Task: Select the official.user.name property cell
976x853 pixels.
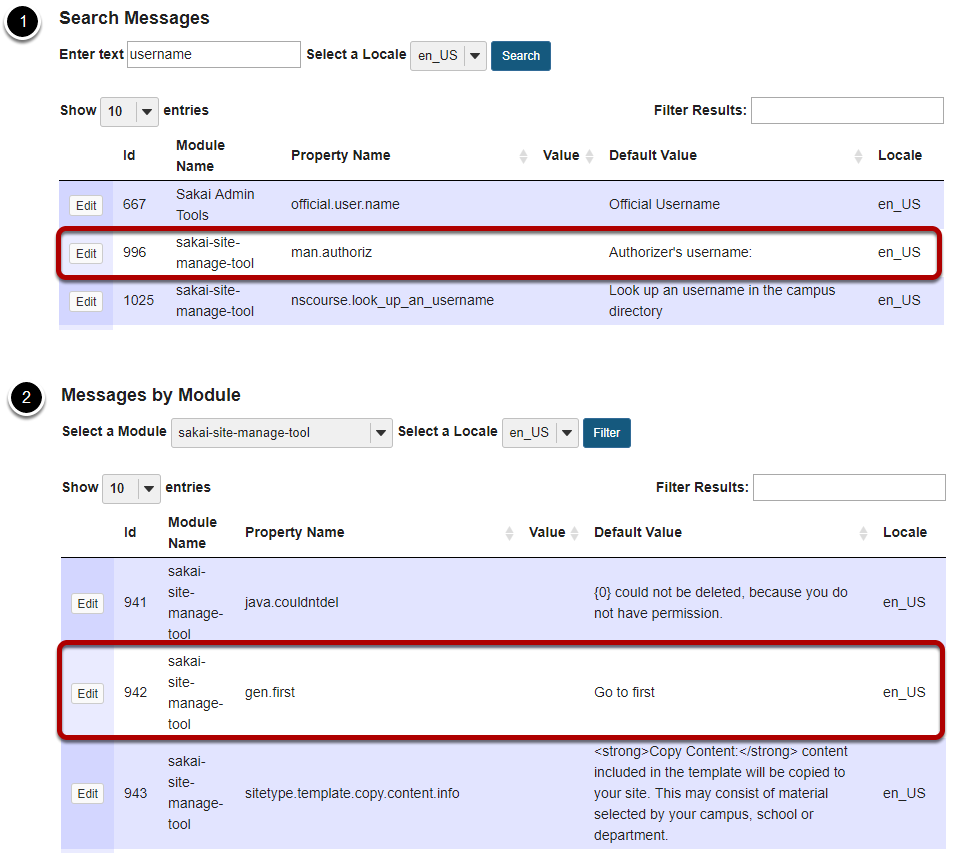Action: tap(345, 204)
